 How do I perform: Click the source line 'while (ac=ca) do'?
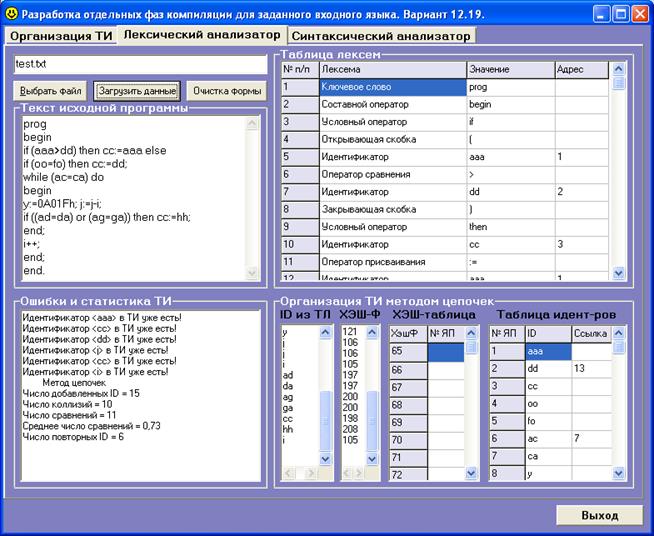[x=64, y=177]
